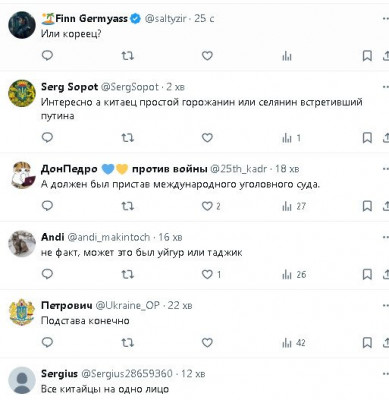Open more options menu on Sergius's tweet
Image resolution: width=389 pixels, height=400 pixels.
(385, 374)
